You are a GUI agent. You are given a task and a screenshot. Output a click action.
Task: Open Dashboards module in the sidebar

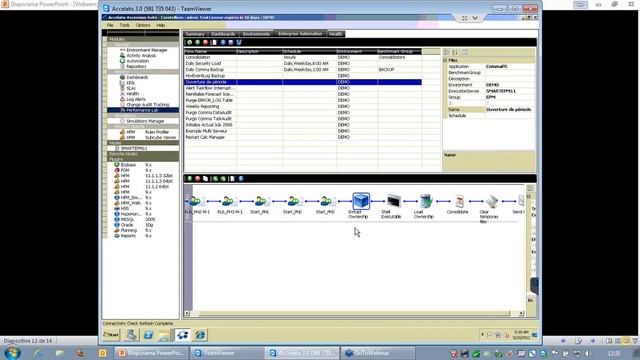click(137, 77)
